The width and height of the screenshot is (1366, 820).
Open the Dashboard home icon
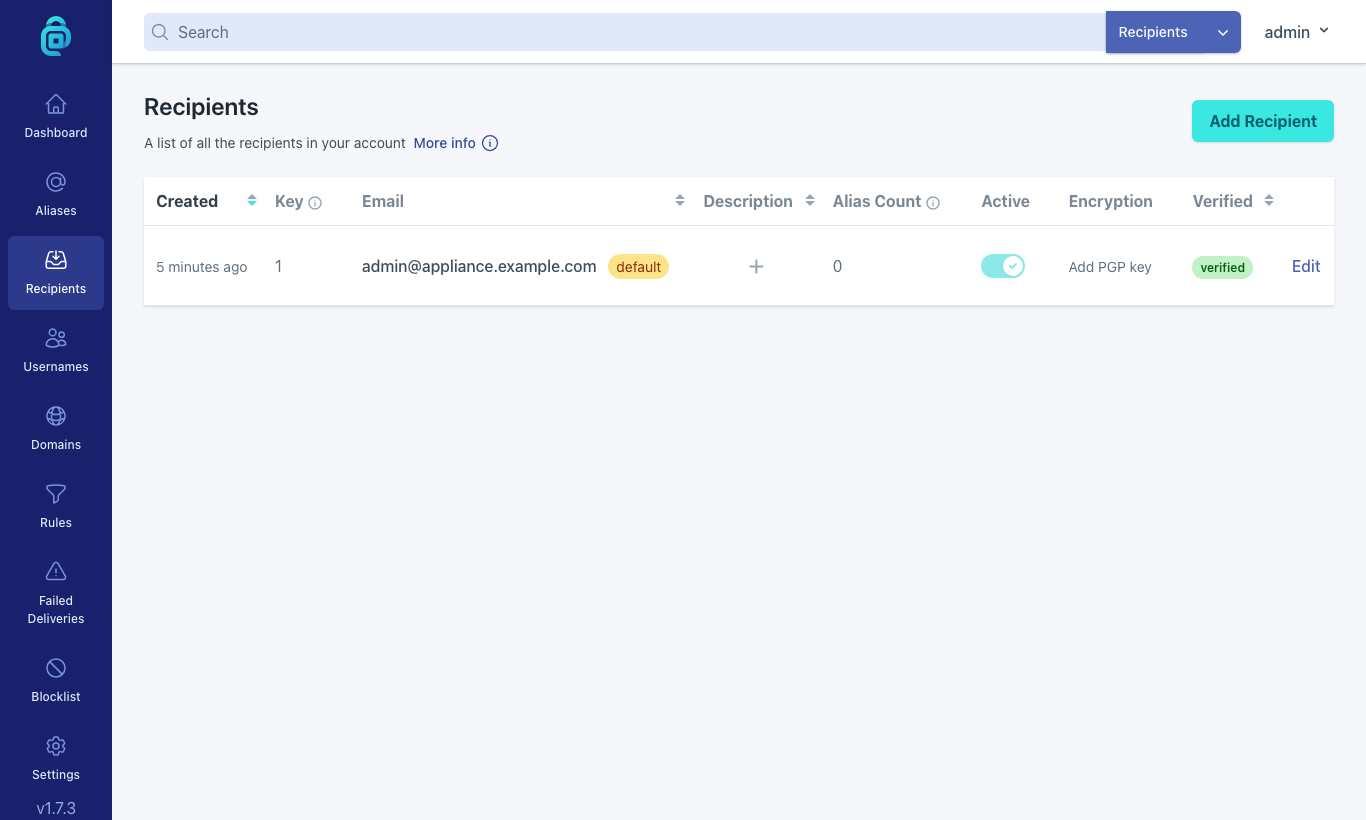coord(56,104)
